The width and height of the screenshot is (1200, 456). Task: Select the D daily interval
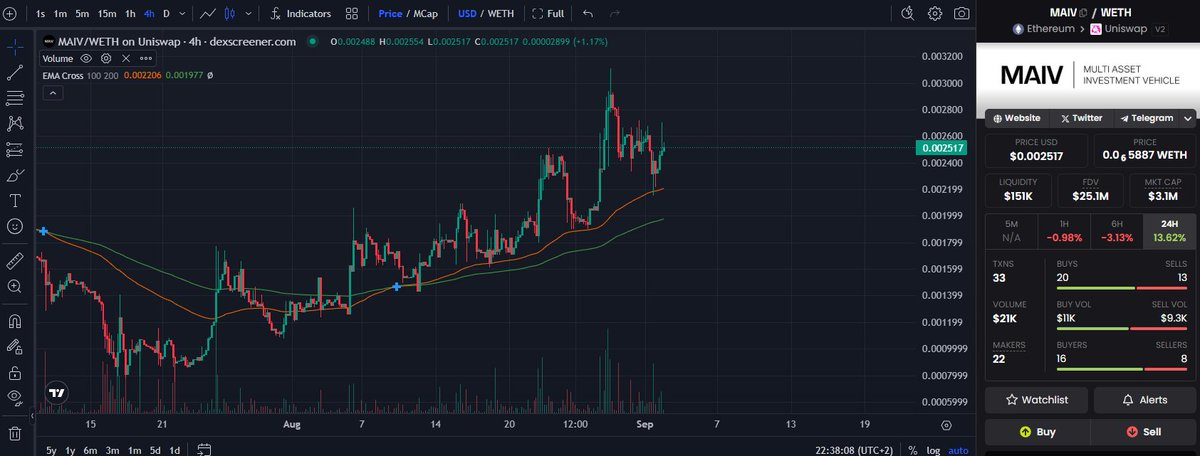click(x=167, y=14)
